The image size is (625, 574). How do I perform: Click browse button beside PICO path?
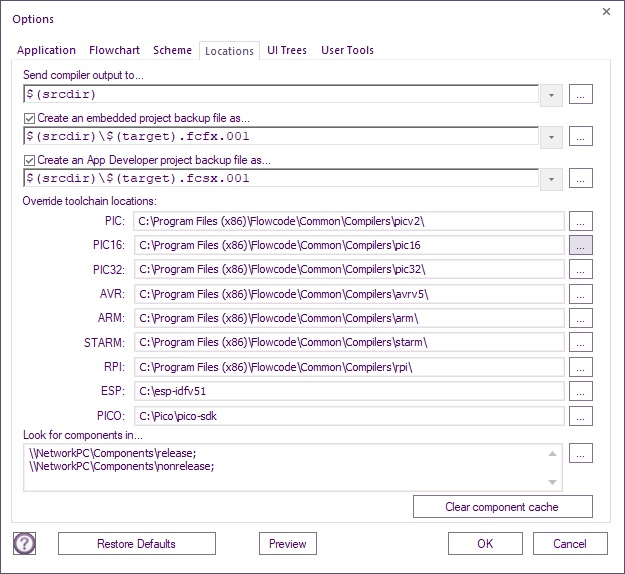[x=580, y=416]
